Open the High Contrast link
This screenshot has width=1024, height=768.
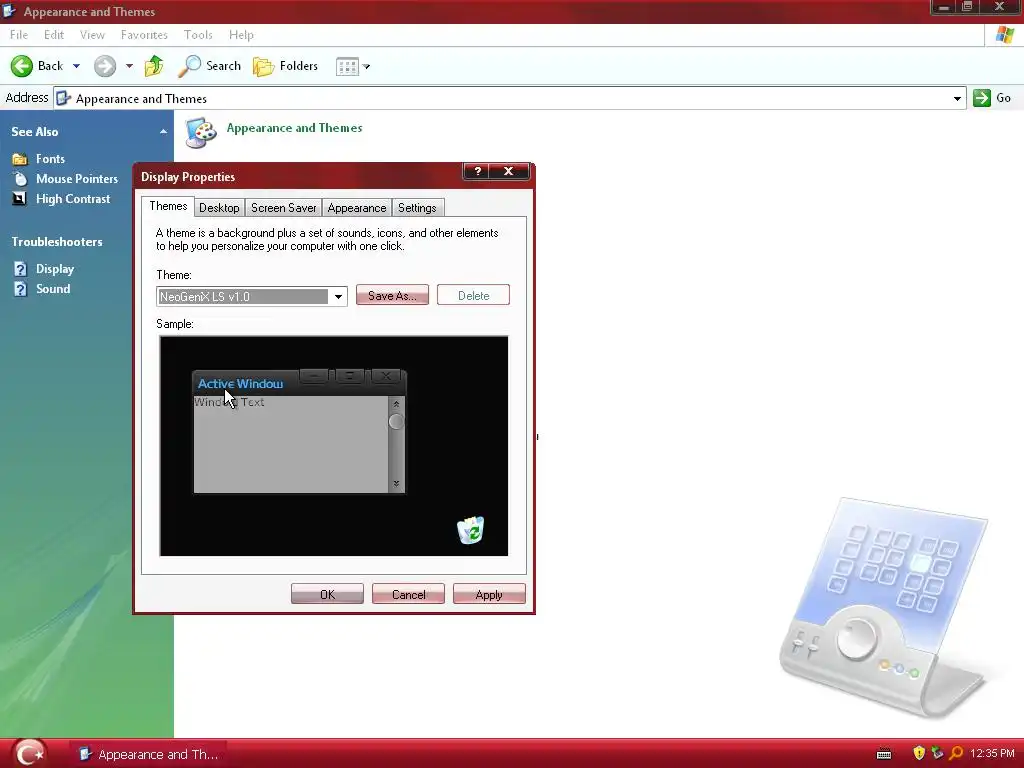click(x=73, y=199)
